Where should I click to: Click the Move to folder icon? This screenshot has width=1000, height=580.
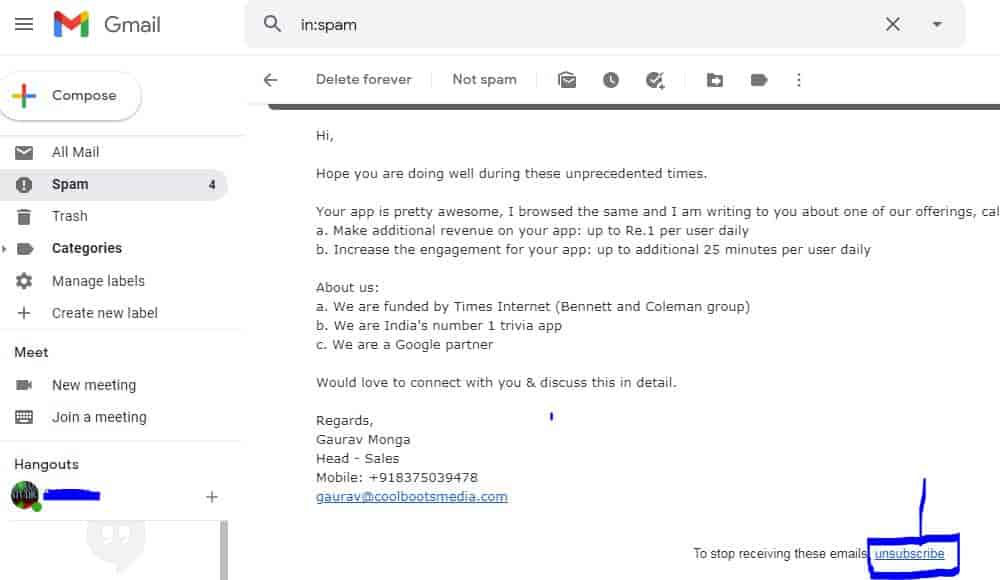point(714,79)
